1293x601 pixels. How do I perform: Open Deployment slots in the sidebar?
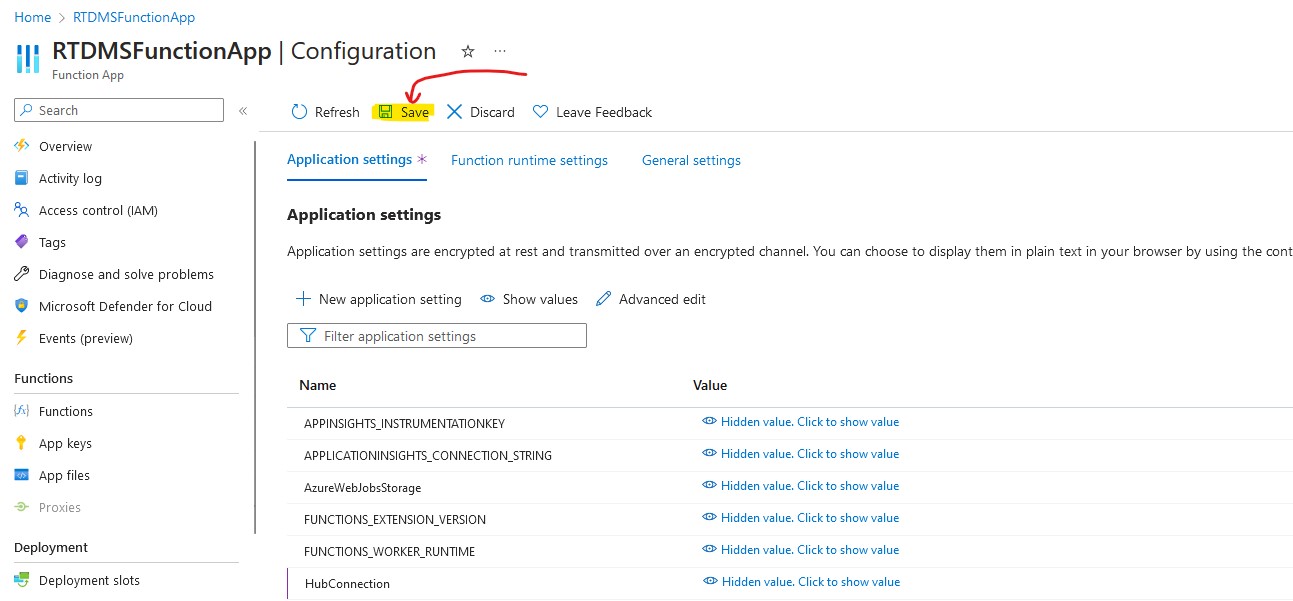[x=89, y=580]
